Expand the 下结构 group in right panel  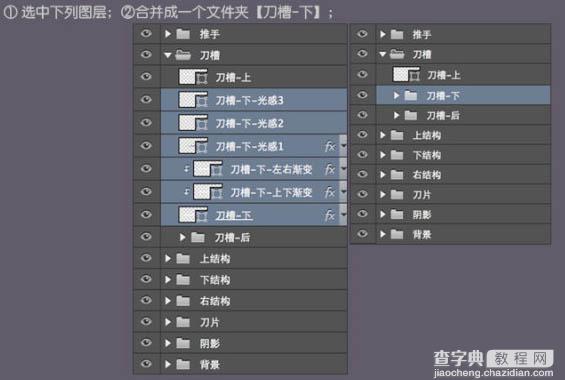click(383, 155)
